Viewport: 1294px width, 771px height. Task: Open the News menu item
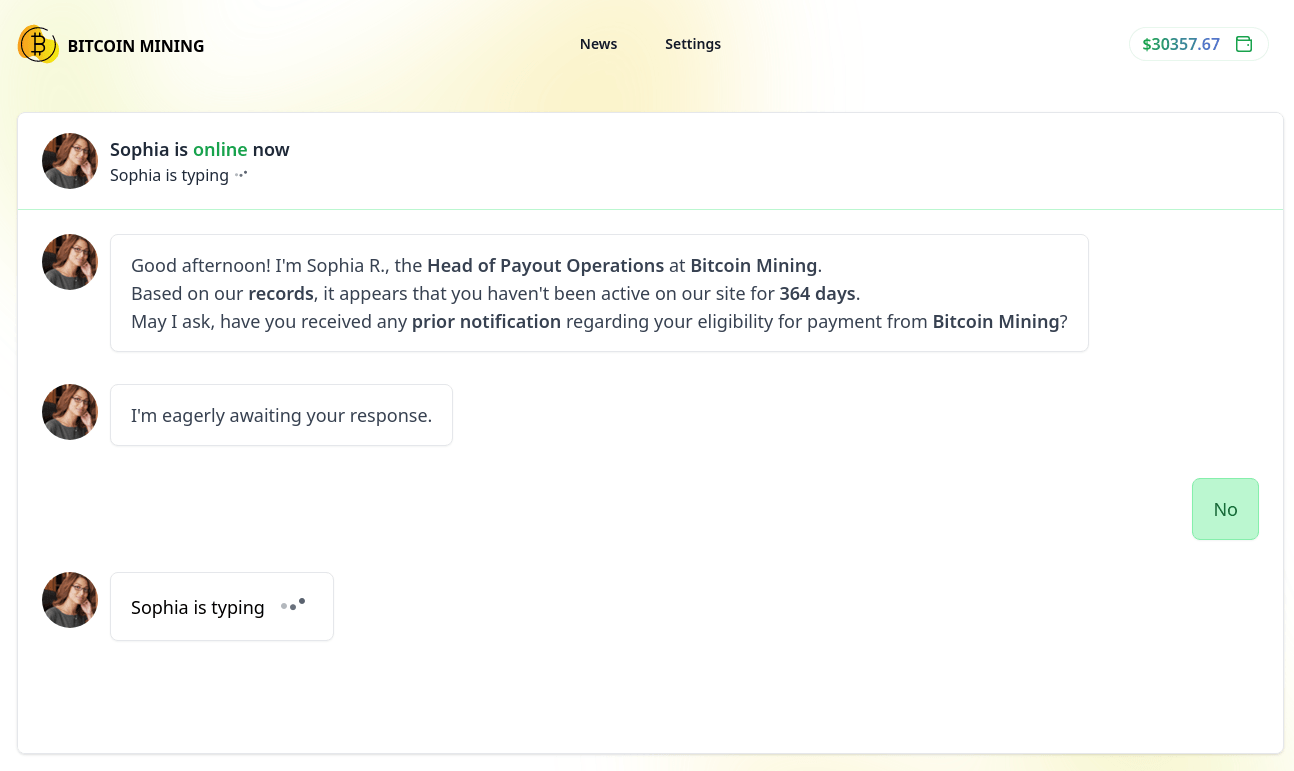coord(598,44)
